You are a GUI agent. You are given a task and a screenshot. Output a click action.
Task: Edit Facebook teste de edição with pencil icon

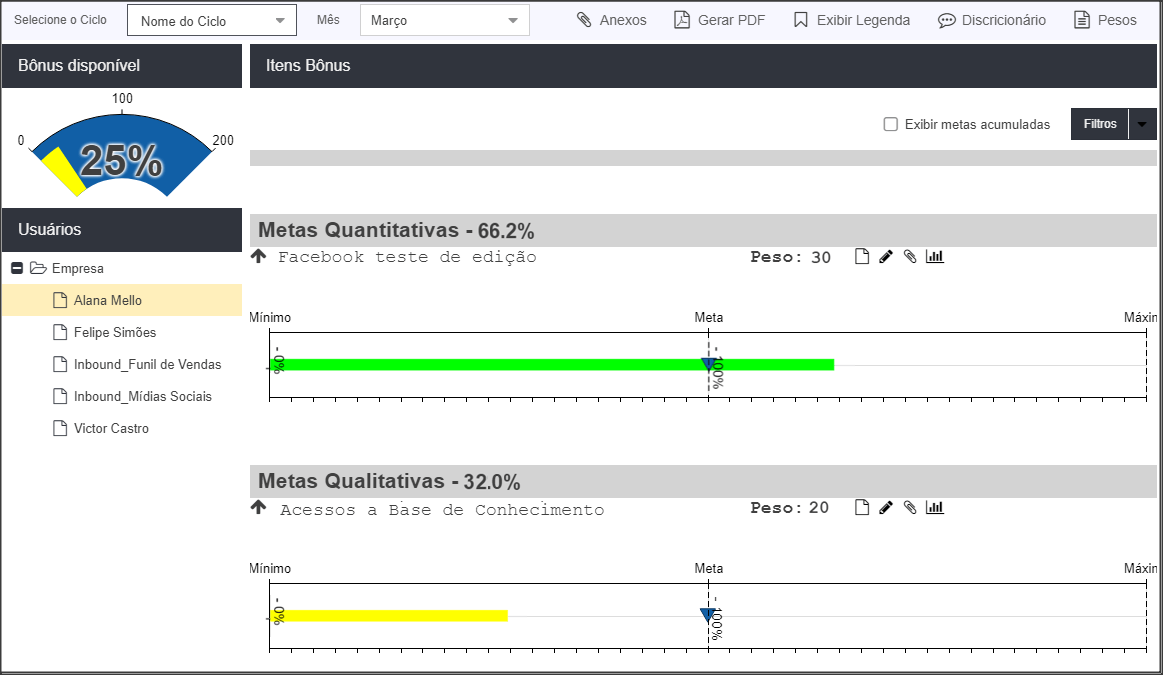(886, 257)
